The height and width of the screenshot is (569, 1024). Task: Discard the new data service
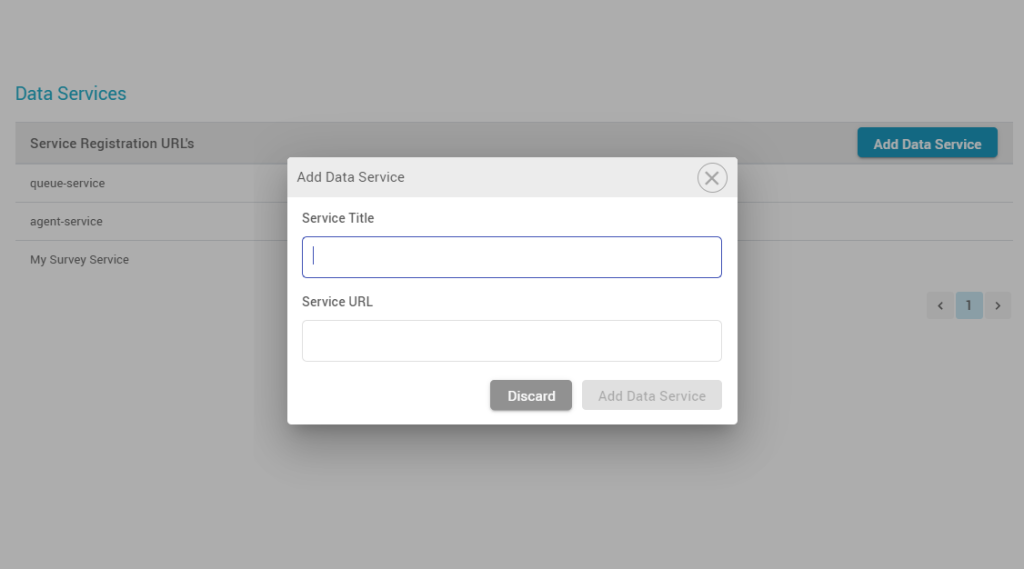point(531,395)
